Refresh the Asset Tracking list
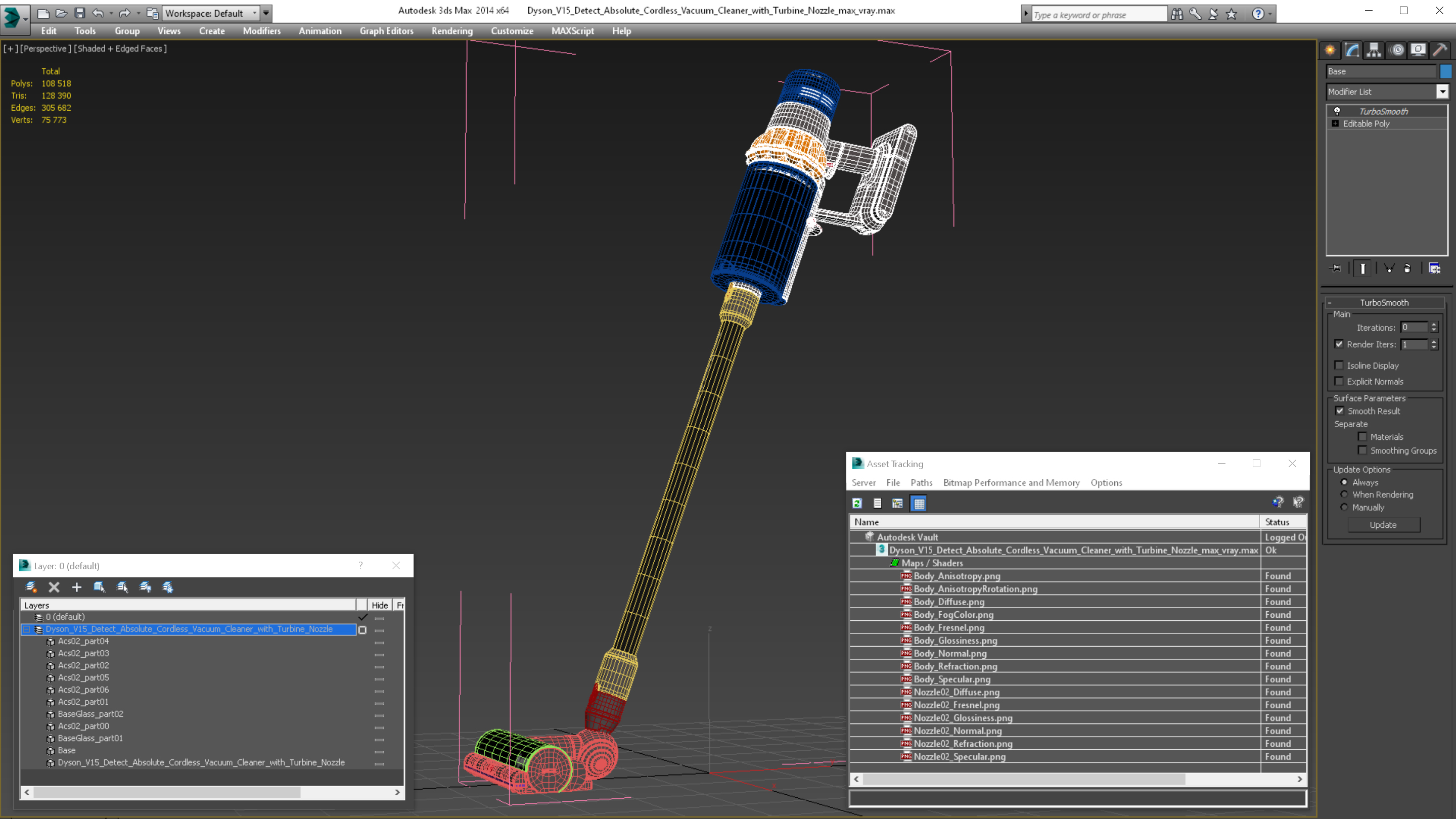 point(857,503)
